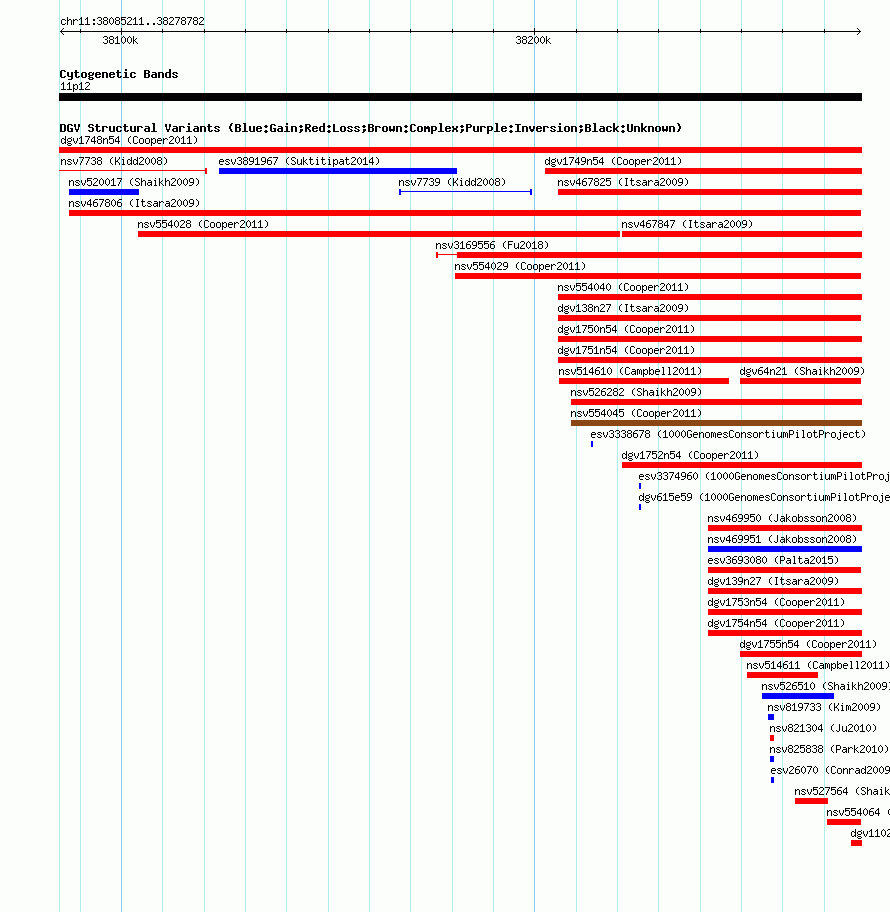The height and width of the screenshot is (912, 890).
Task: Open the esv3693080 (Palta2015) label
Action: coord(773,560)
